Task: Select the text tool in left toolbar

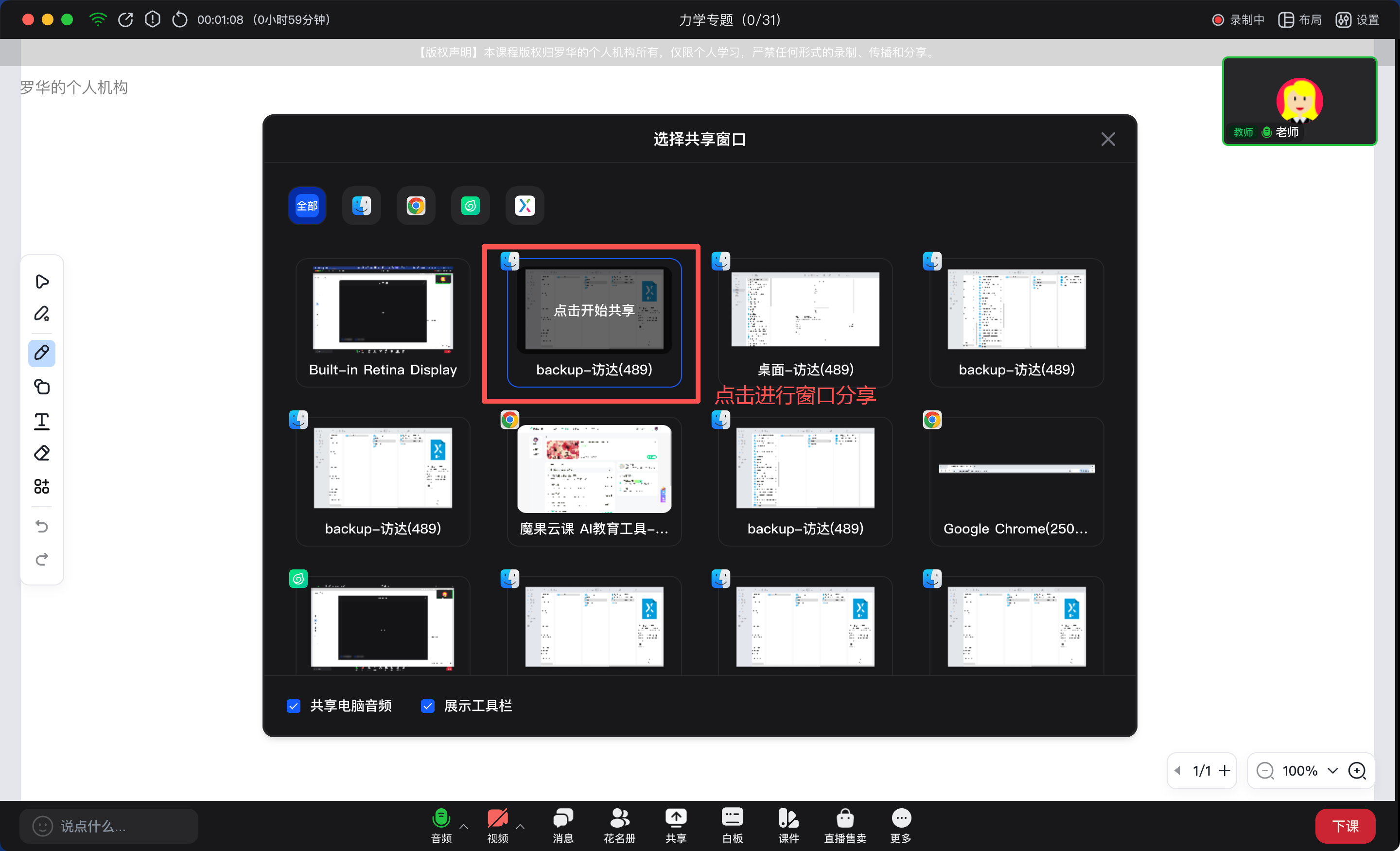Action: [x=41, y=421]
